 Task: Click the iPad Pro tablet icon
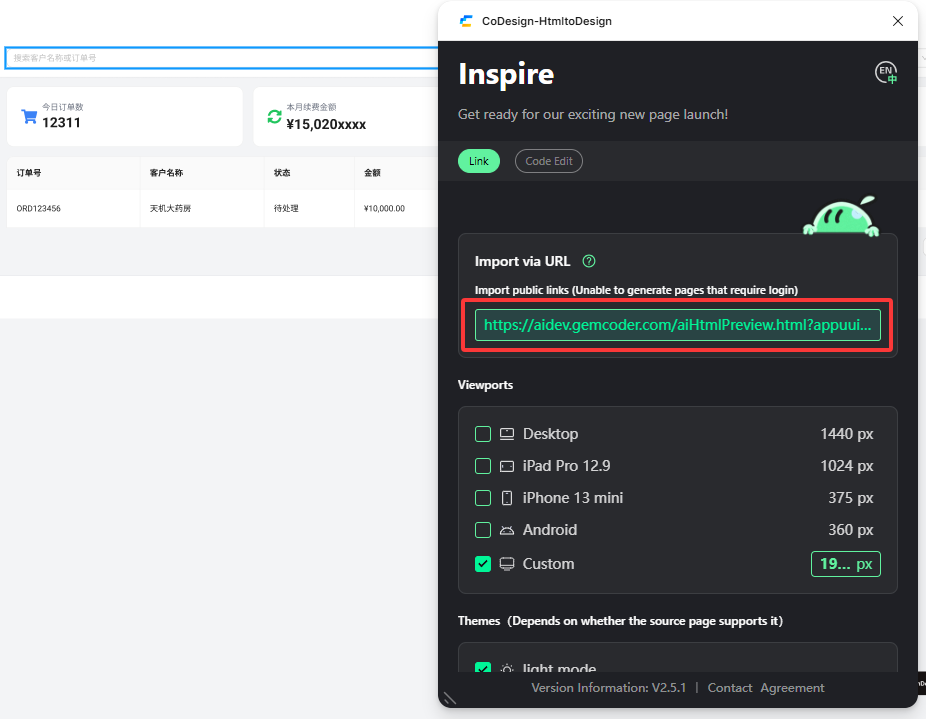[x=507, y=466]
